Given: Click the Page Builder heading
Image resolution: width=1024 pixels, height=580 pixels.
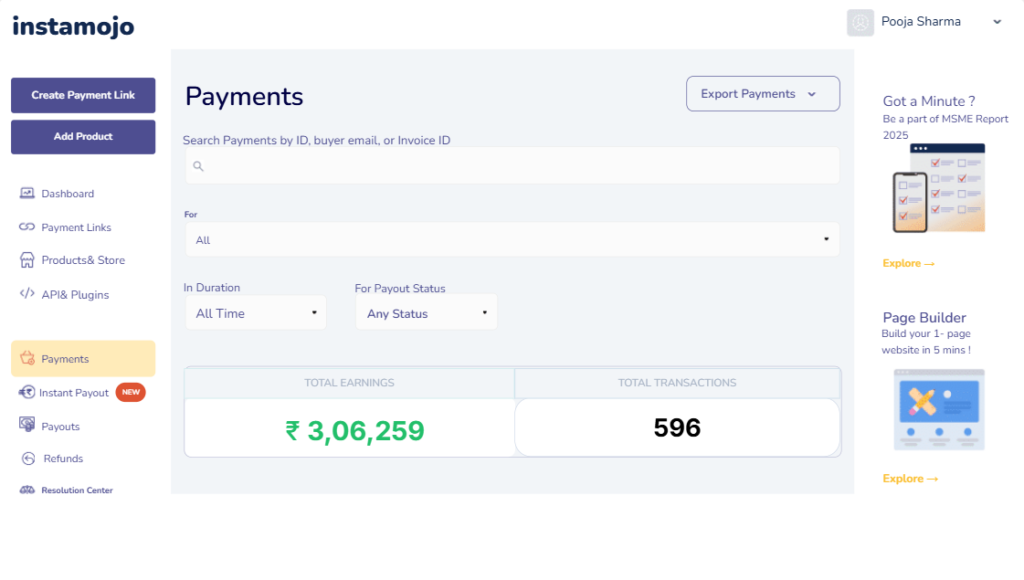Looking at the screenshot, I should click(924, 317).
